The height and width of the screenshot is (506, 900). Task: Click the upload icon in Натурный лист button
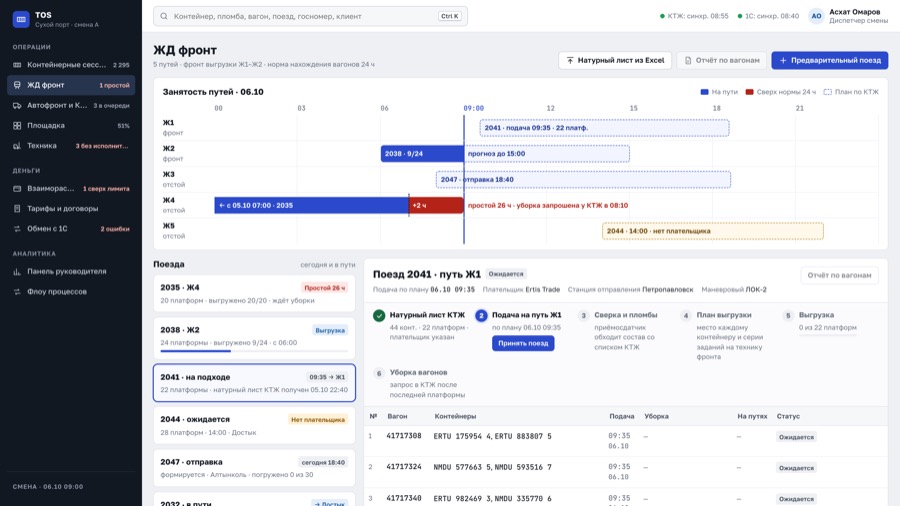coord(570,60)
